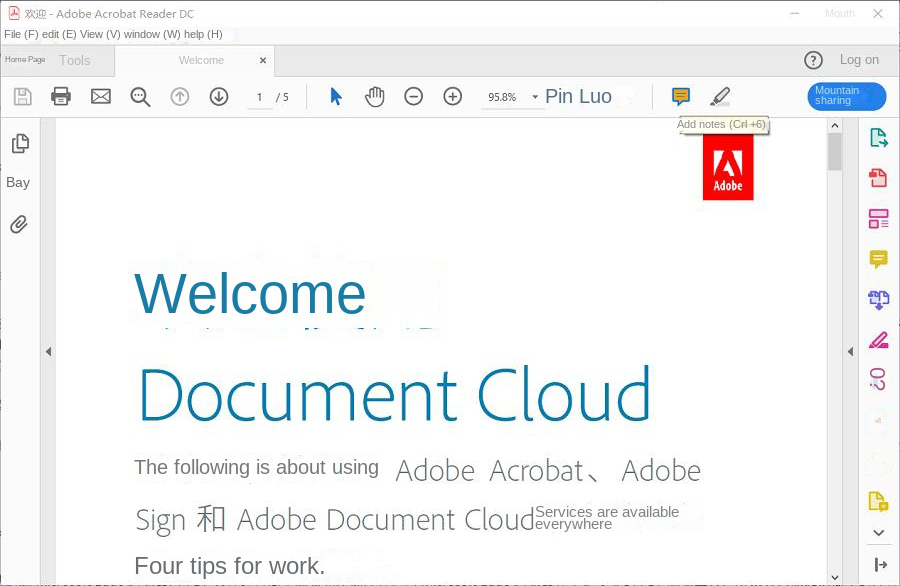Activate the hand pan tool
Image resolution: width=900 pixels, height=586 pixels.
point(375,97)
